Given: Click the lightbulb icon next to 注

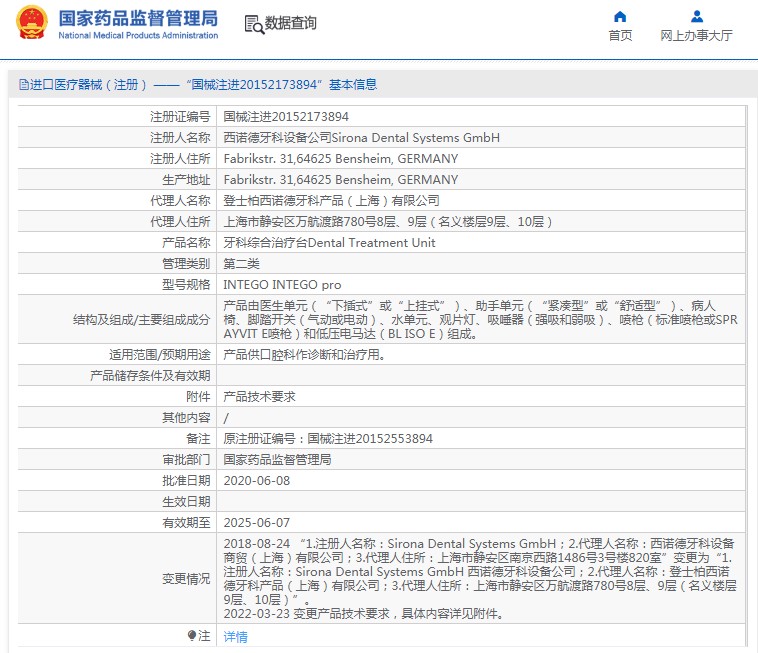Looking at the screenshot, I should 192,635.
